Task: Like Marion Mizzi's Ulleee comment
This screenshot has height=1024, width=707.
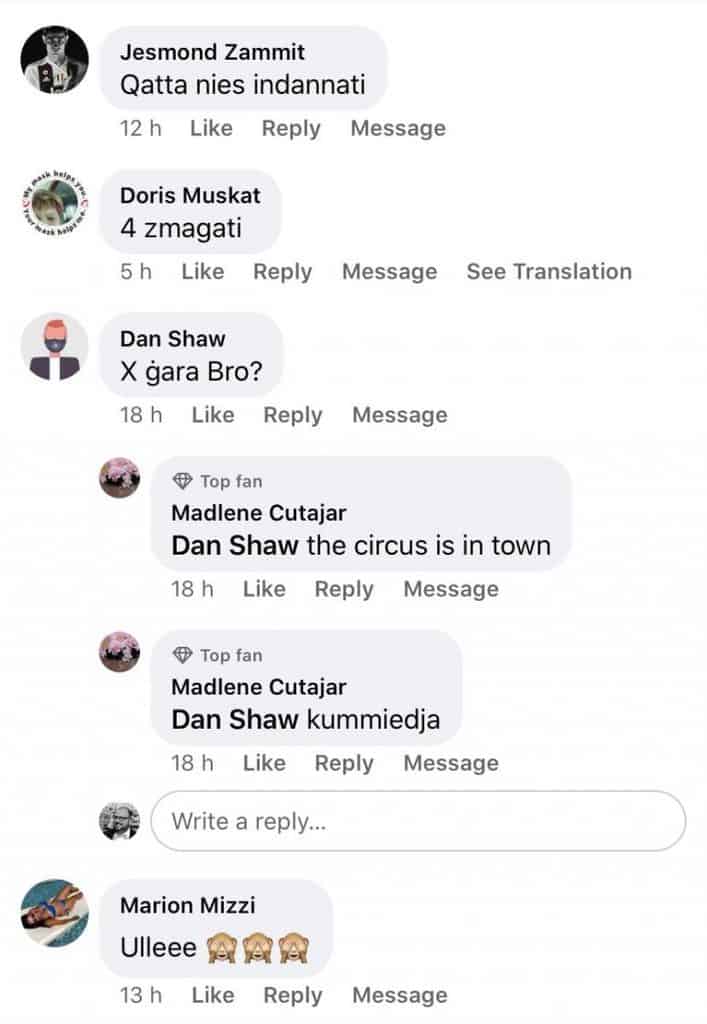Action: click(213, 995)
